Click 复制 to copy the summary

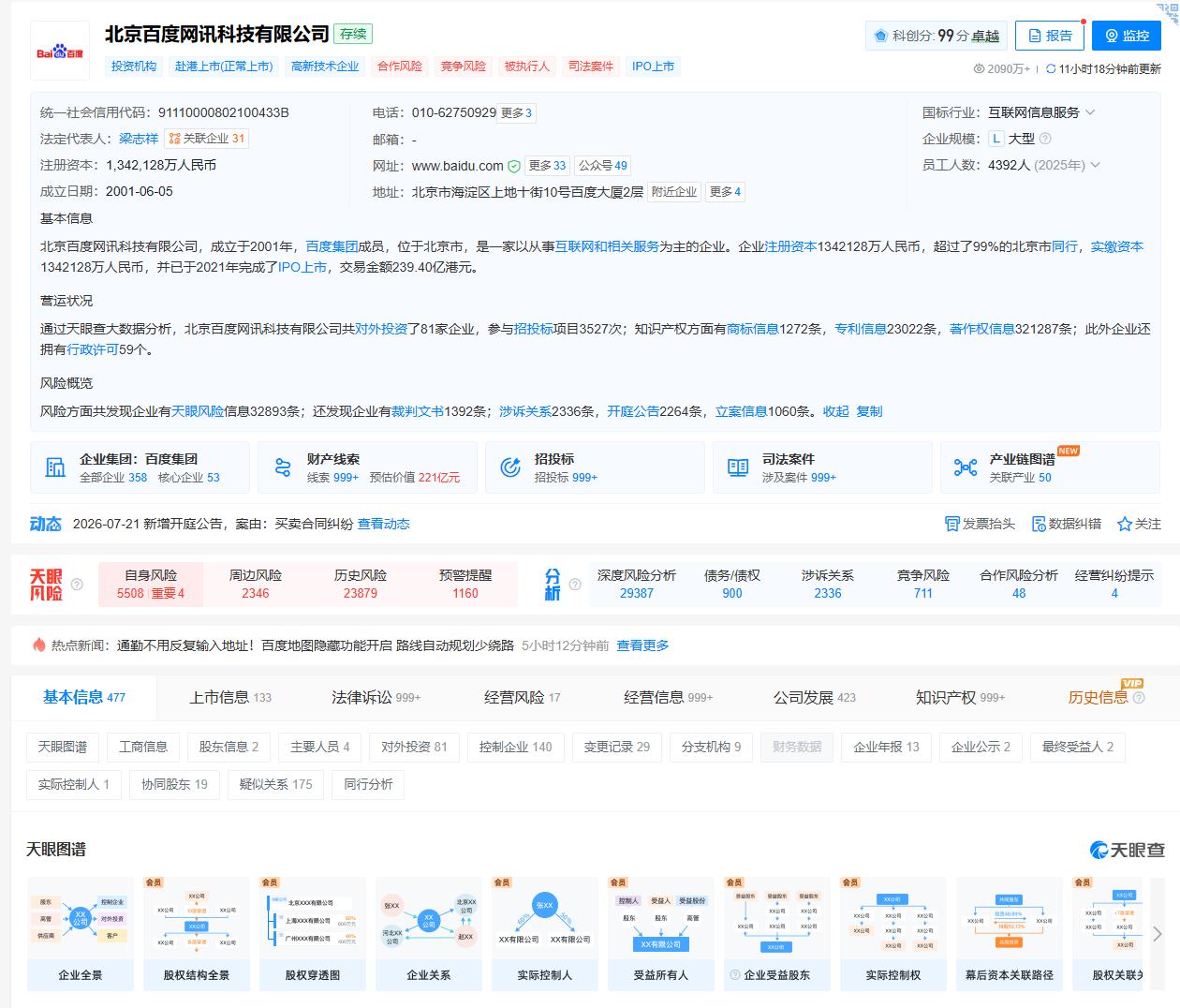(x=869, y=411)
